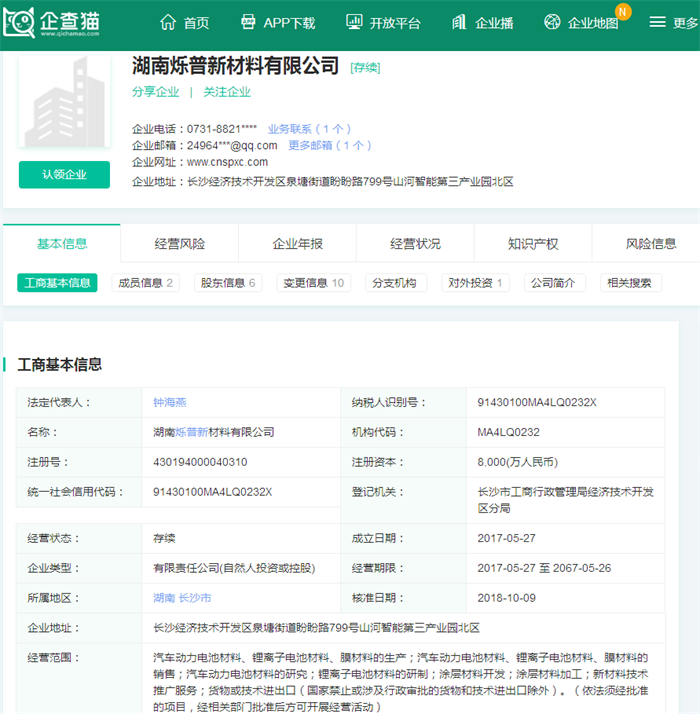Click the monitor icon beside 开放平台
The width and height of the screenshot is (700, 714).
coord(354,23)
